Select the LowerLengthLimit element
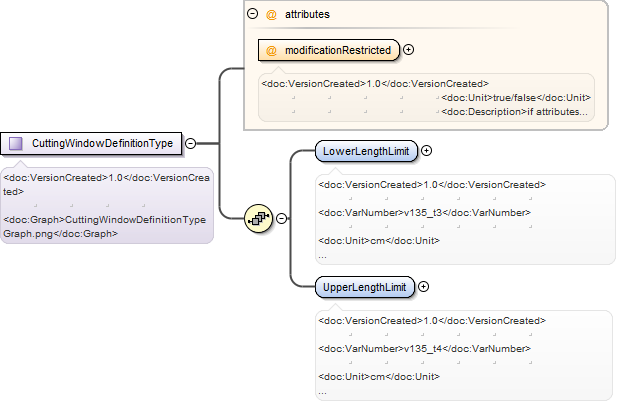The height and width of the screenshot is (404, 623). (366, 151)
